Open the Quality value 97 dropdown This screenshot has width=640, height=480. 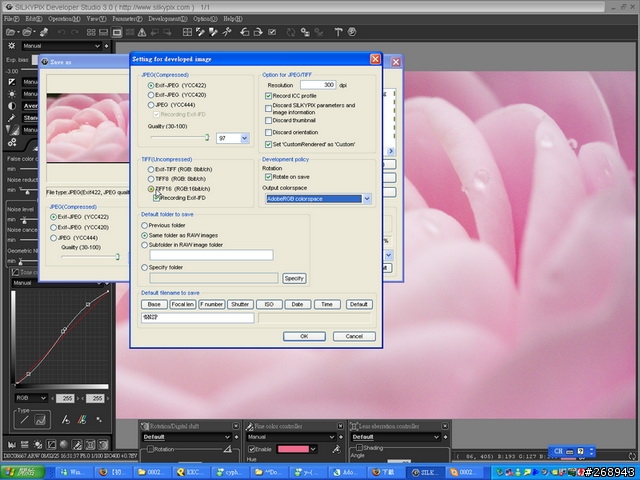click(244, 138)
